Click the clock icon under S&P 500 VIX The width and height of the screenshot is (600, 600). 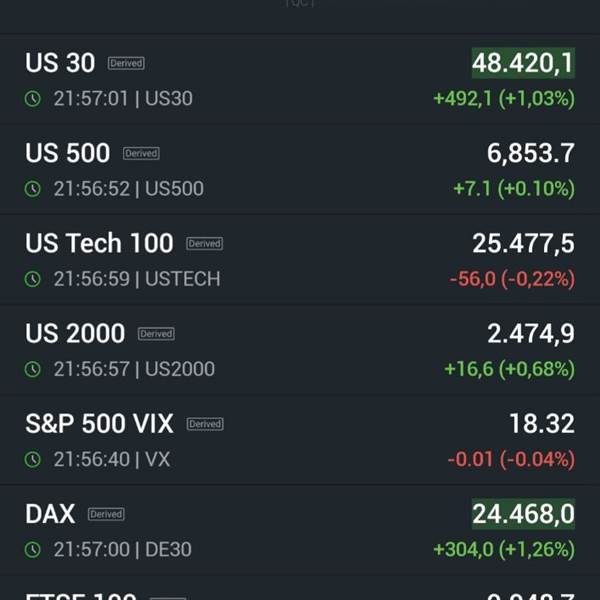point(33,460)
